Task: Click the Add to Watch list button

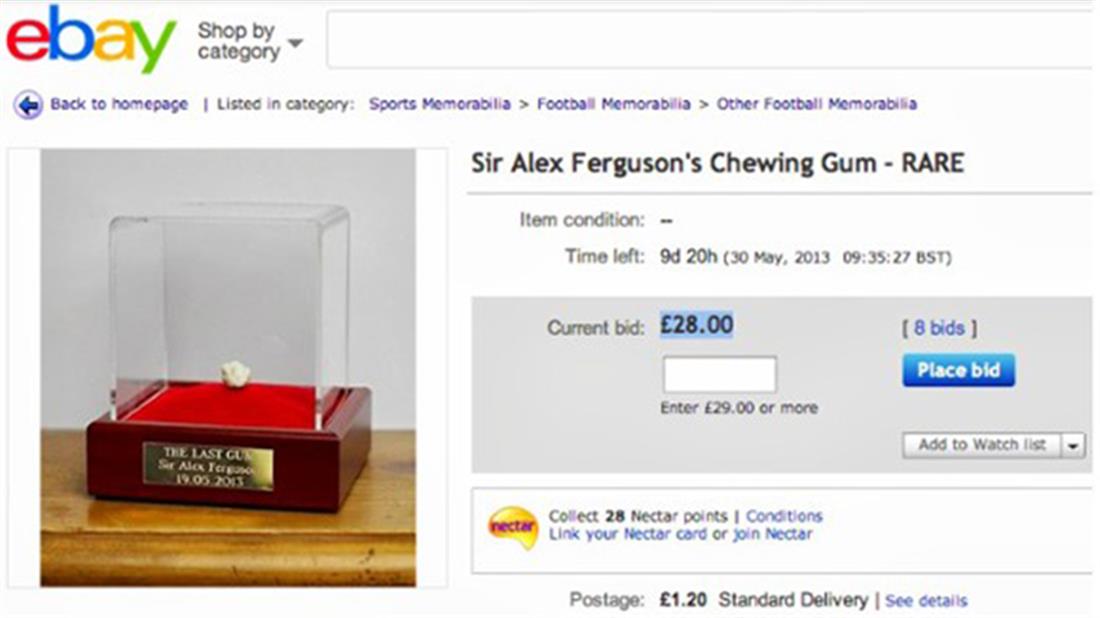Action: [981, 445]
